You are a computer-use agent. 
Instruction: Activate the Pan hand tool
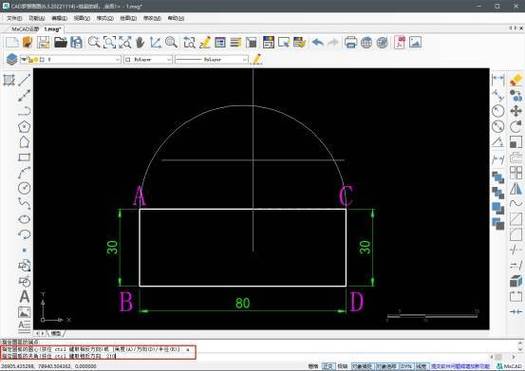[140, 43]
